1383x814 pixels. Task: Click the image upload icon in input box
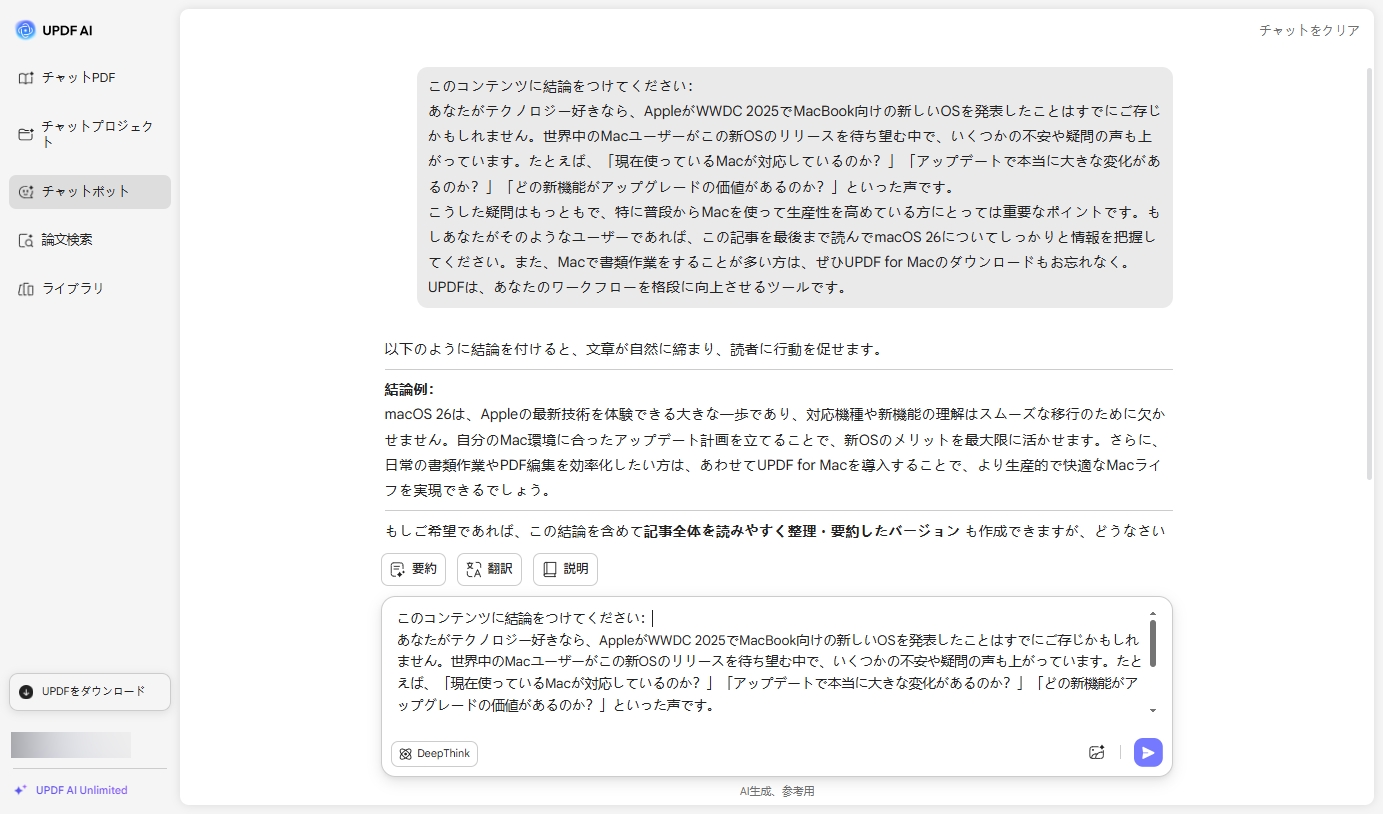tap(1096, 753)
